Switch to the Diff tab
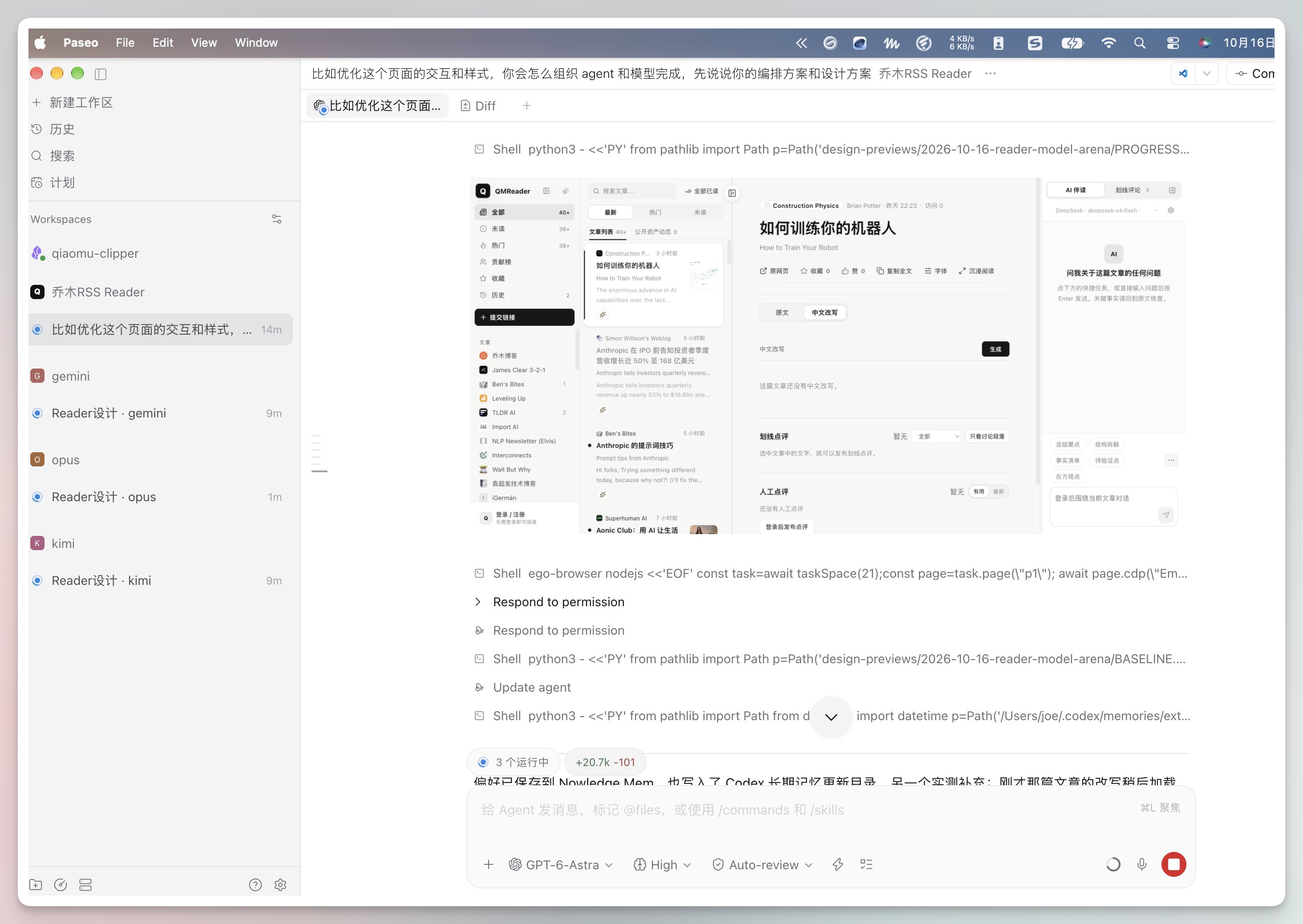This screenshot has width=1303, height=924. pos(478,106)
